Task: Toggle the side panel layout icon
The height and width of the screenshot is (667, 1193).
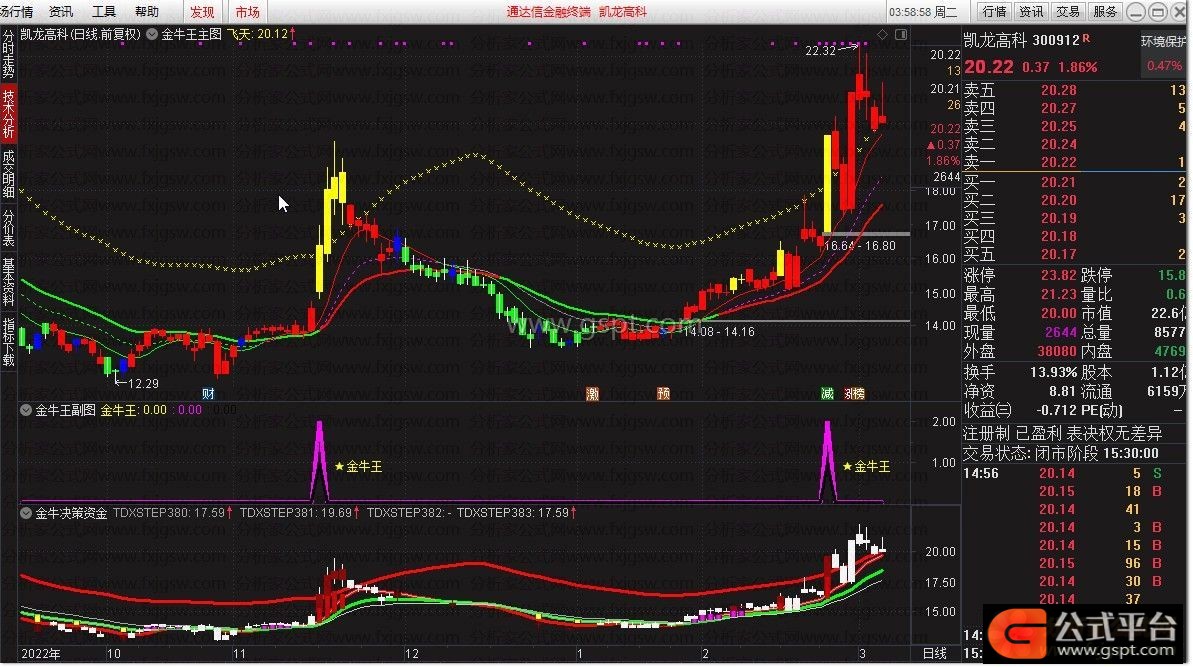Action: coord(901,34)
